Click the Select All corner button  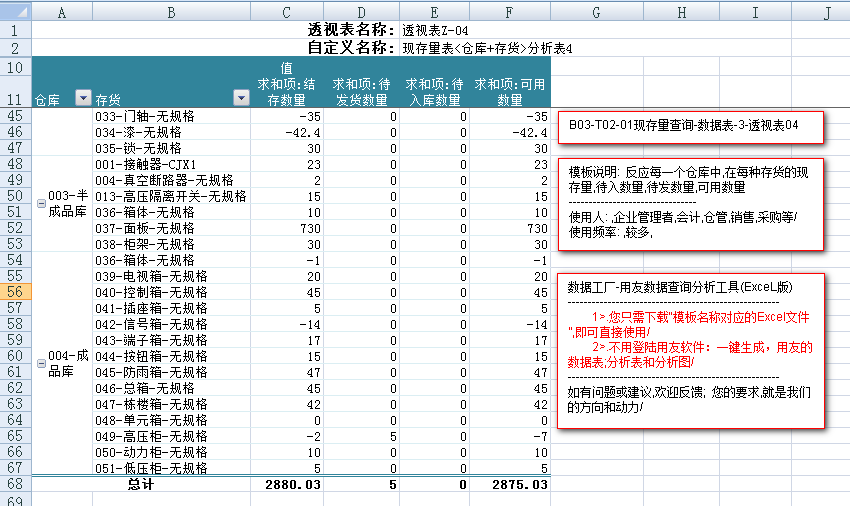tap(16, 12)
